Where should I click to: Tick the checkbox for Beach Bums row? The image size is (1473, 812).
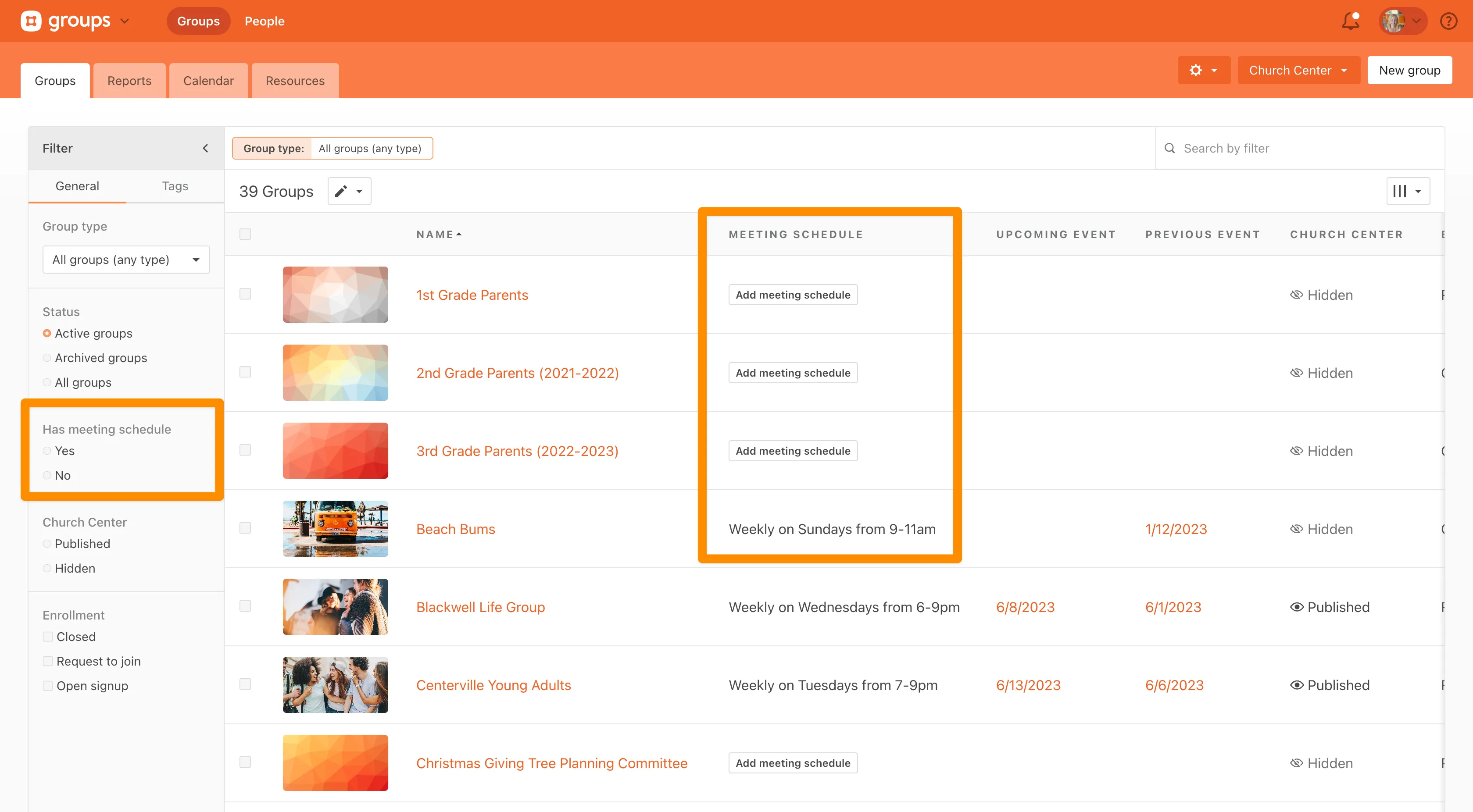(x=245, y=528)
